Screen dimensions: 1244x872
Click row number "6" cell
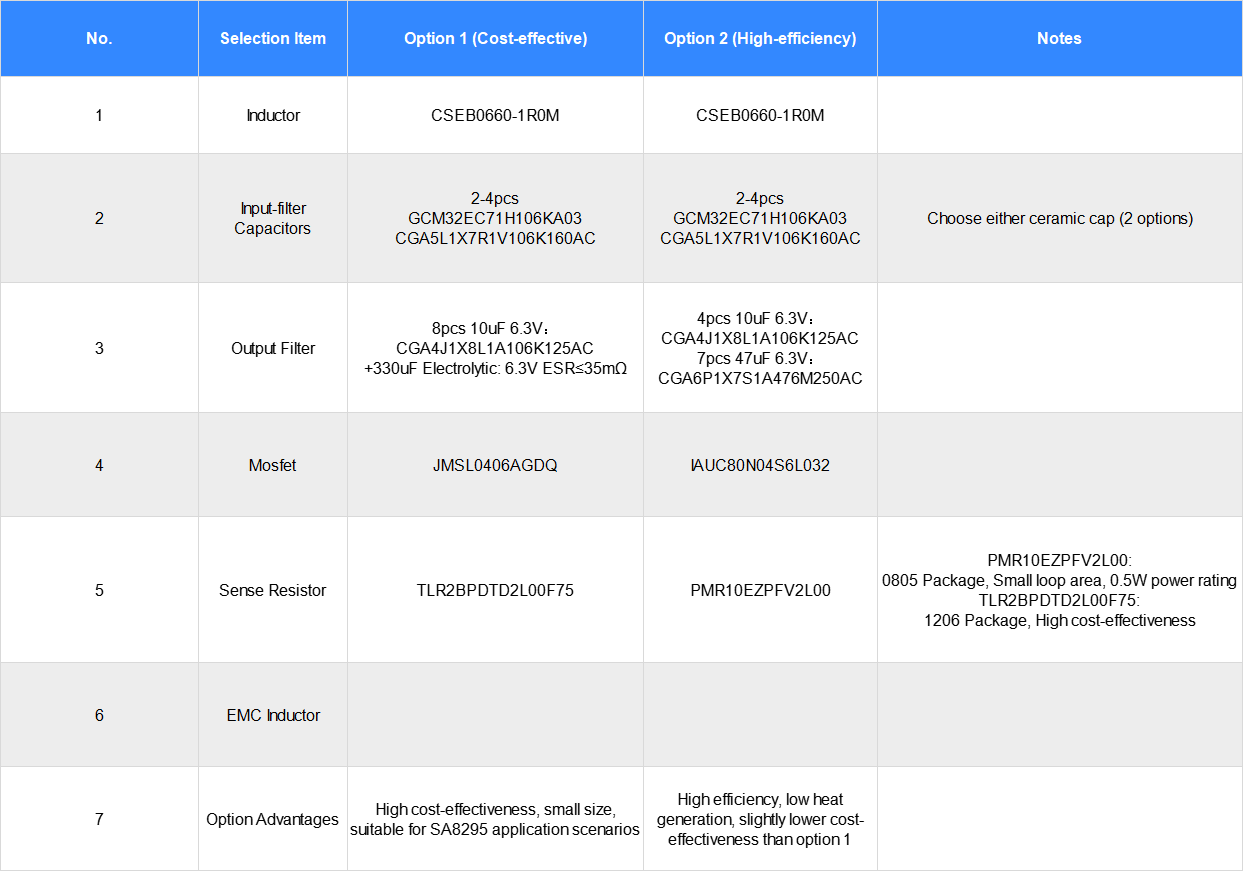click(99, 715)
